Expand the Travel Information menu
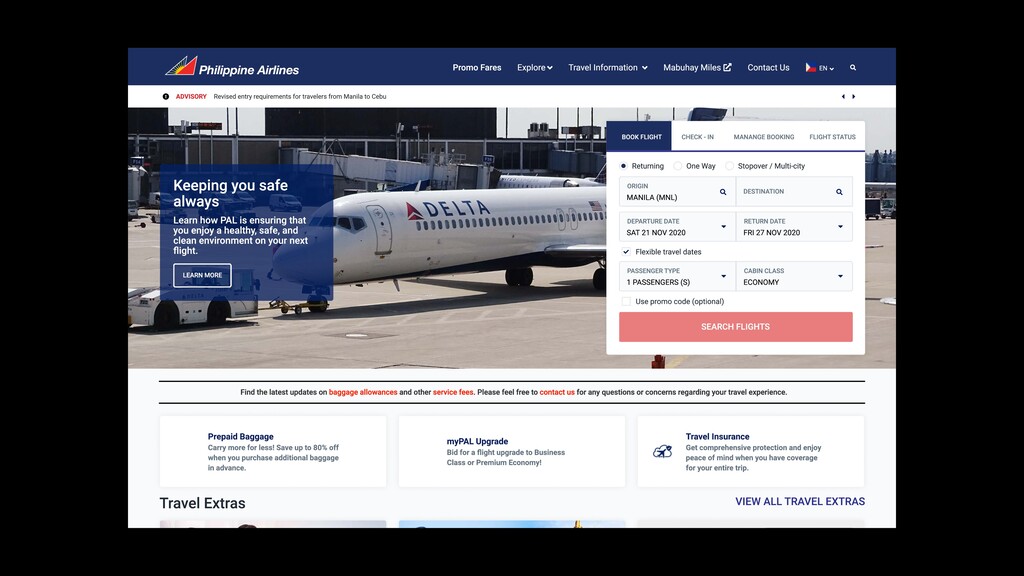This screenshot has width=1024, height=576. pyautogui.click(x=608, y=67)
